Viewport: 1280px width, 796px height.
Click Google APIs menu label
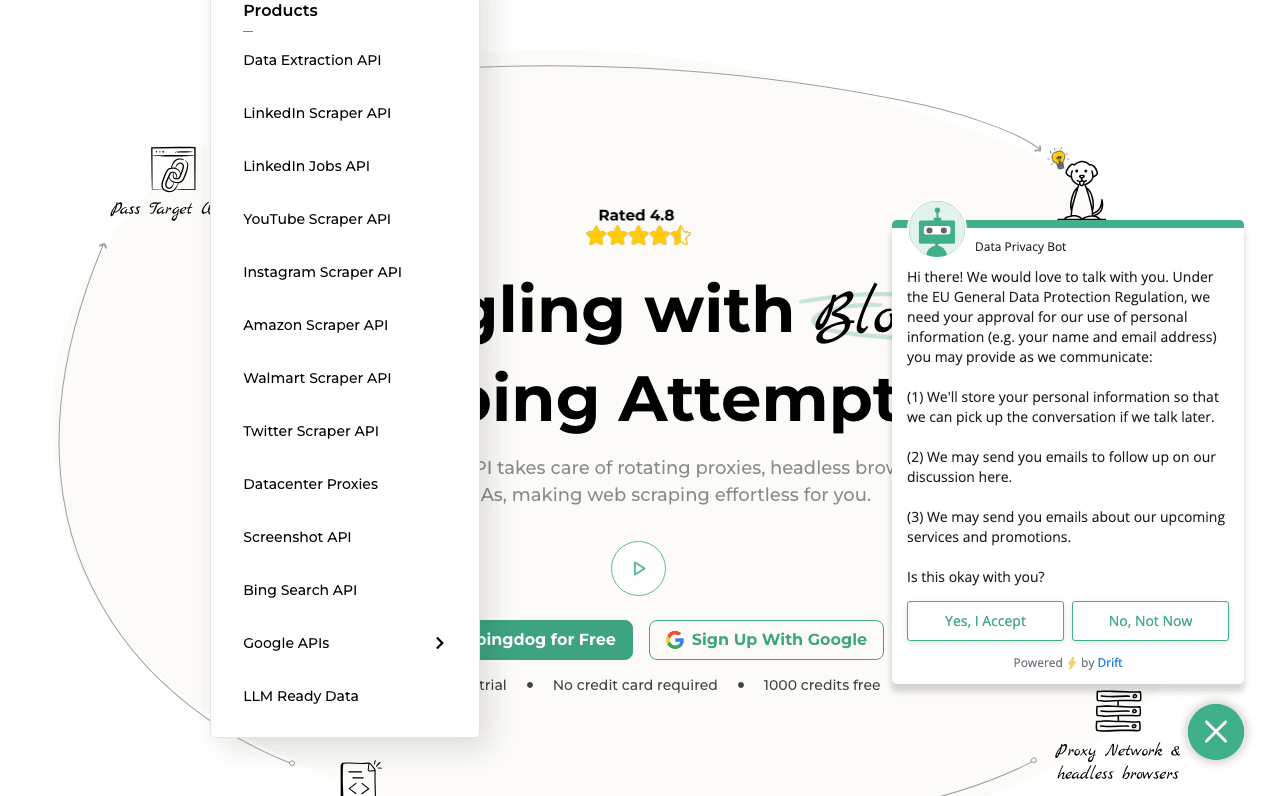(x=286, y=643)
